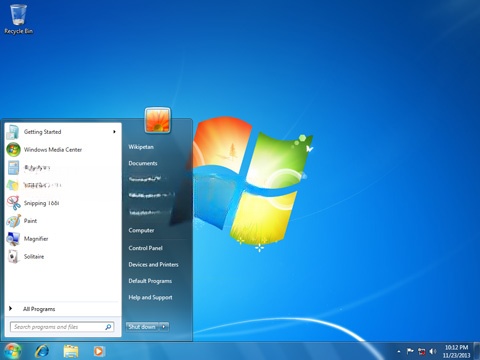Select Windows Media Center entry
Viewport: 480px width, 360px height.
(63, 150)
